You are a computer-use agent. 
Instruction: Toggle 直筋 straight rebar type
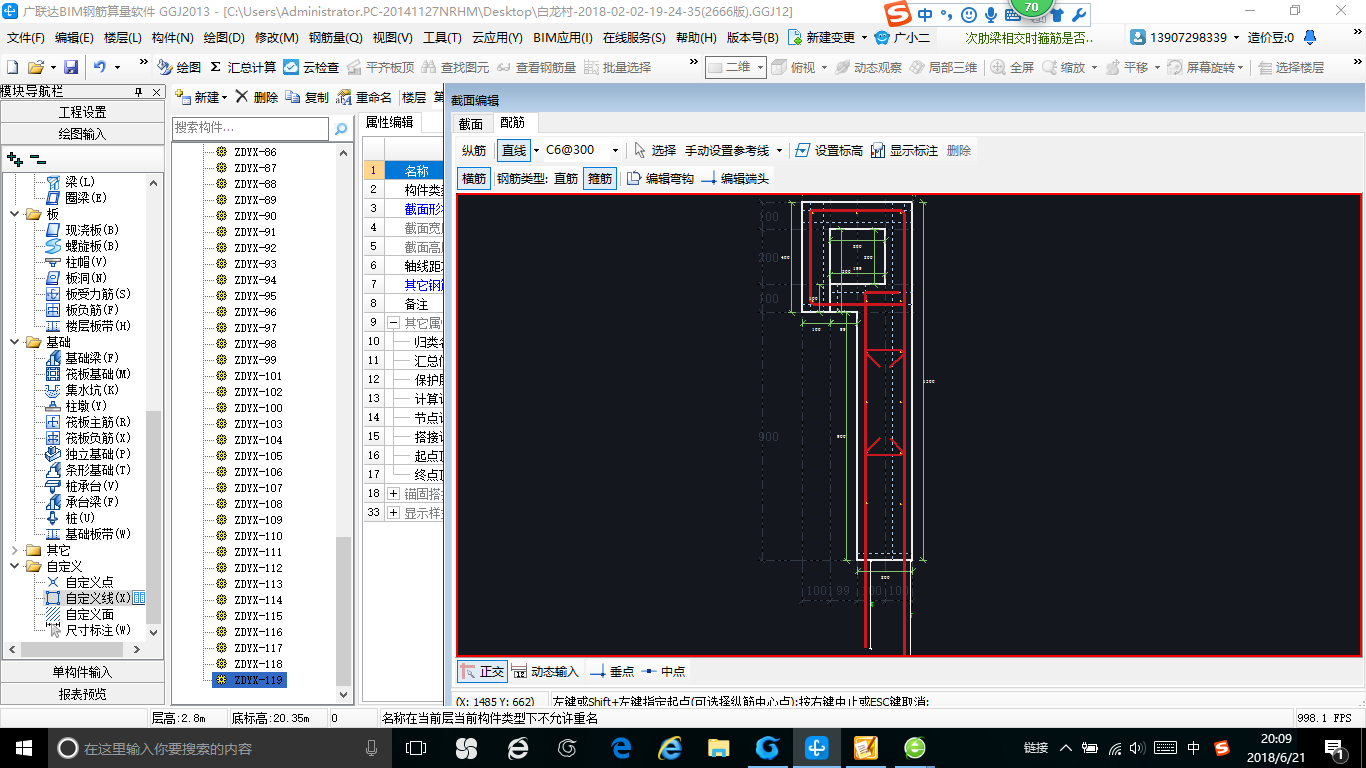[566, 178]
